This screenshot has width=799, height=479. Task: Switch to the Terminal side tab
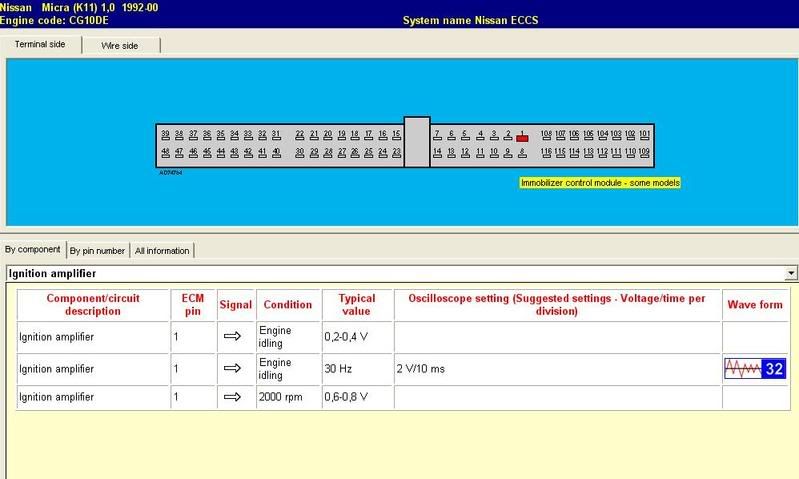[x=40, y=44]
